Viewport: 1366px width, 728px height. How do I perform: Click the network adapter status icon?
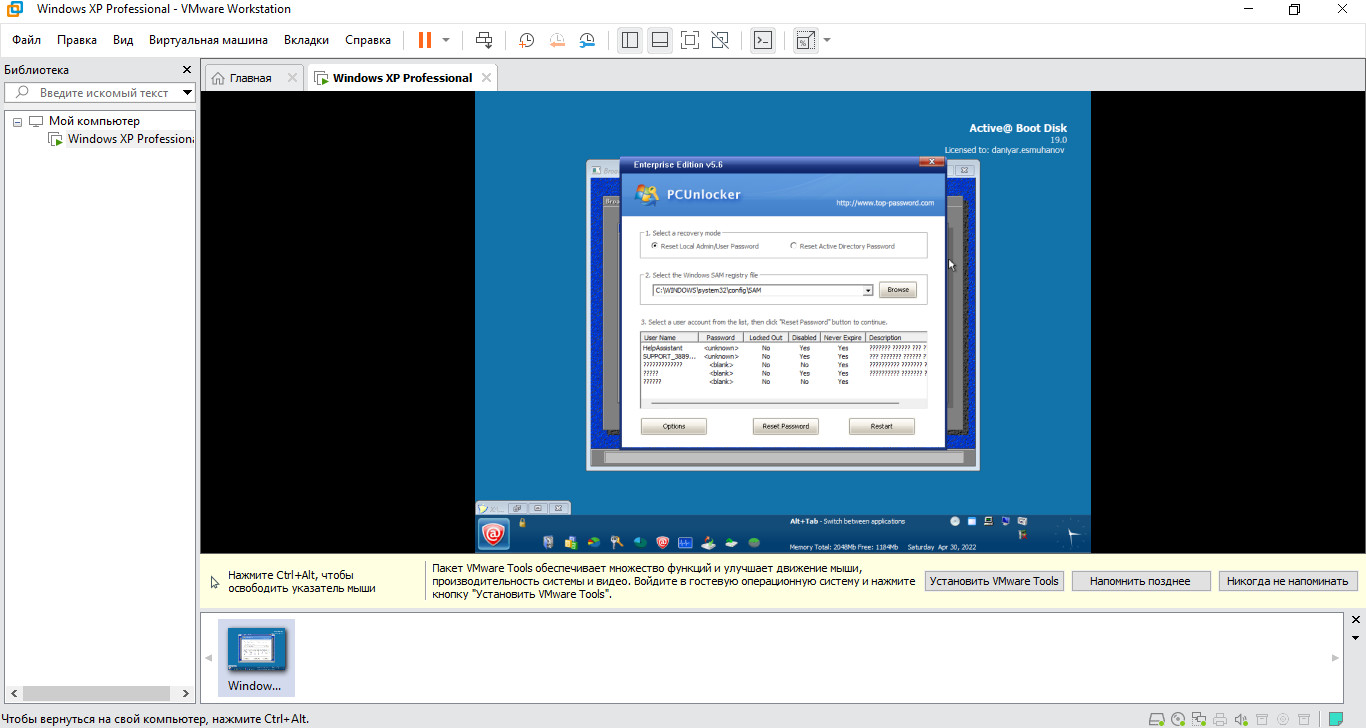(1199, 718)
